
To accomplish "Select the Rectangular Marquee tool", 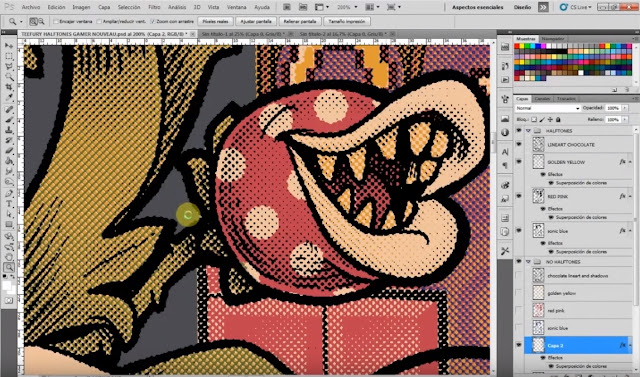I will [9, 56].
